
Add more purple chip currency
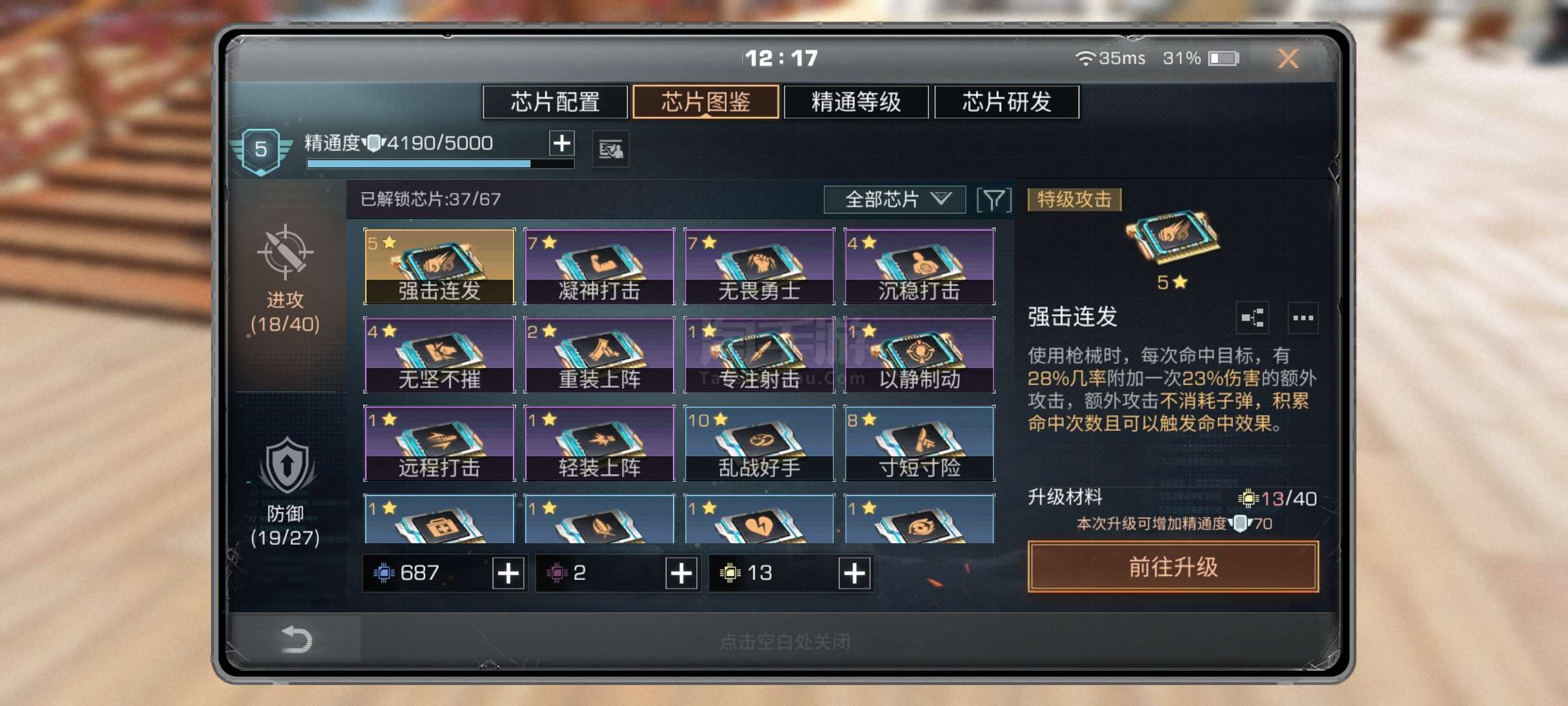pyautogui.click(x=681, y=573)
